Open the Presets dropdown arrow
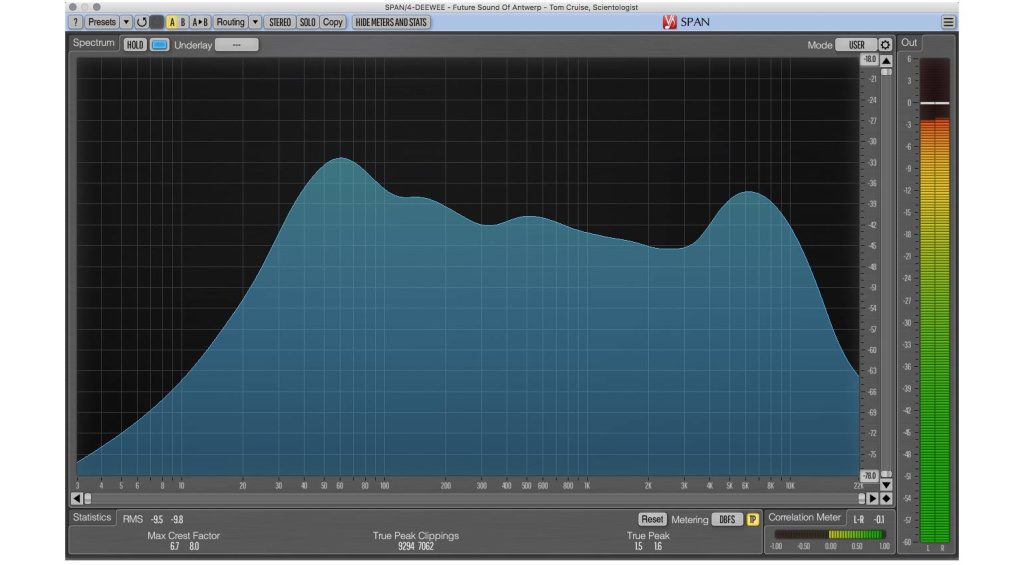 click(x=126, y=22)
